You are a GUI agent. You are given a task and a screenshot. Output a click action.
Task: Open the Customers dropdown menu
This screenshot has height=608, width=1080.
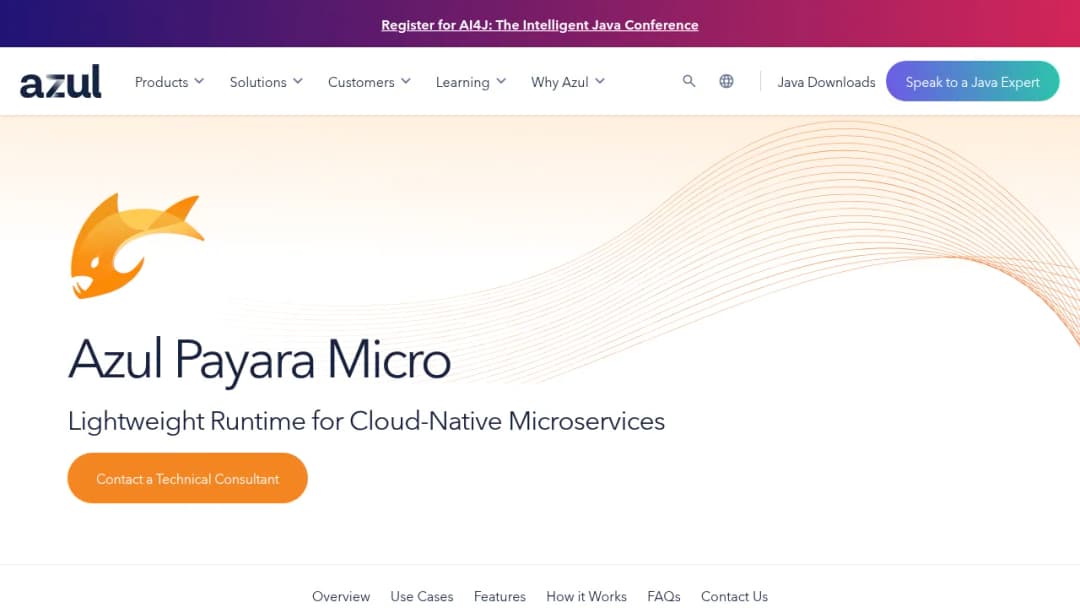click(x=369, y=82)
